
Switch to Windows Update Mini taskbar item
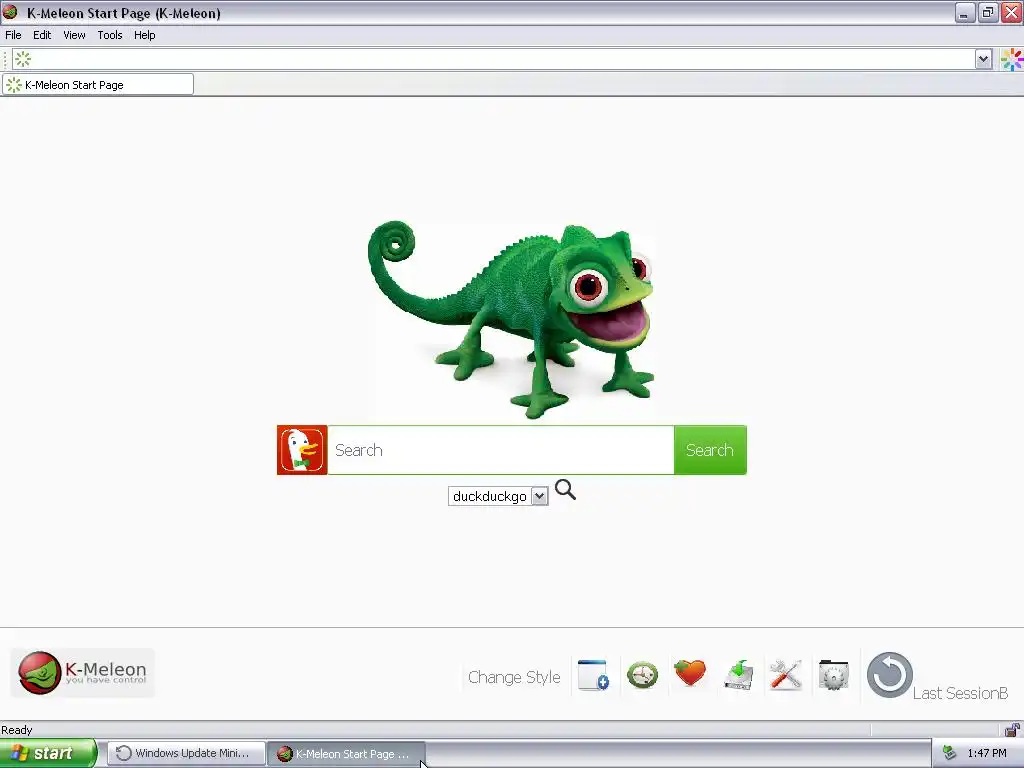pos(186,753)
